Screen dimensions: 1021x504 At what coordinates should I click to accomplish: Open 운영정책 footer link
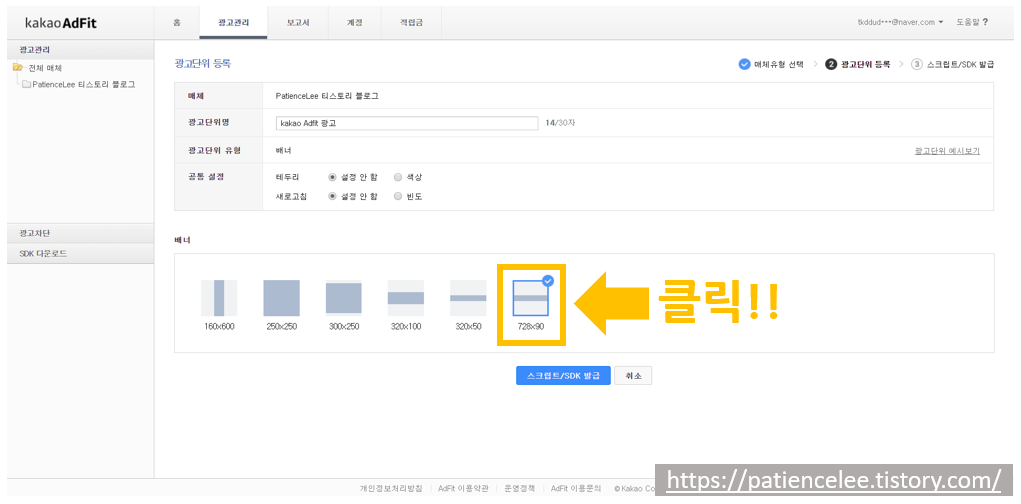click(x=520, y=488)
